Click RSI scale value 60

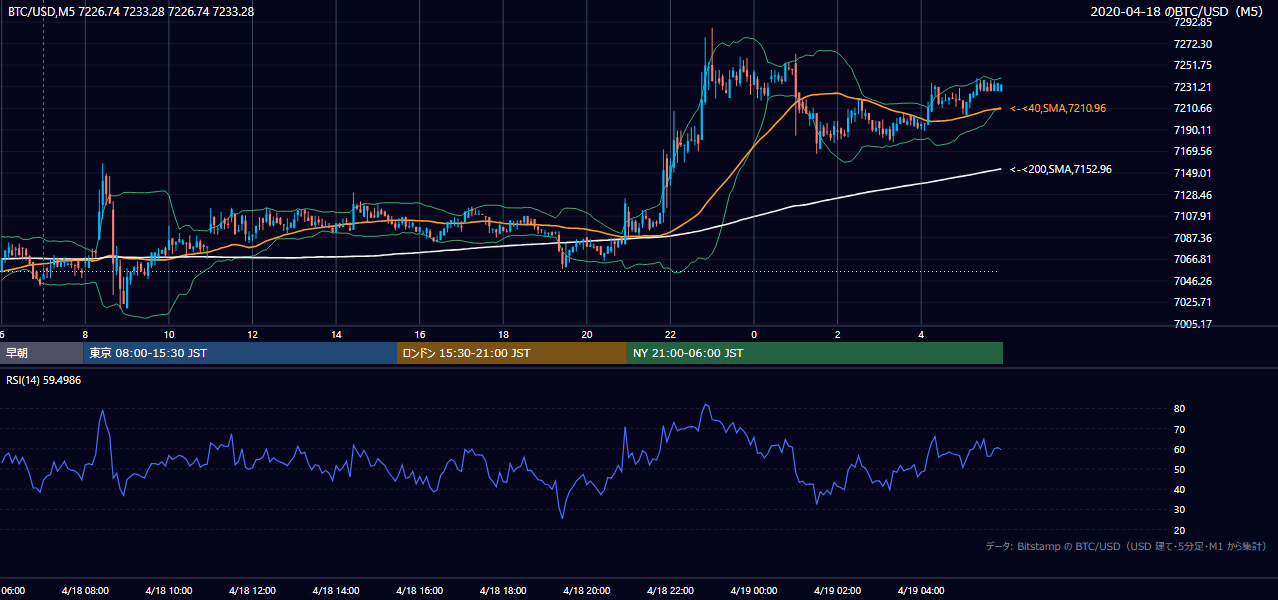click(1180, 449)
